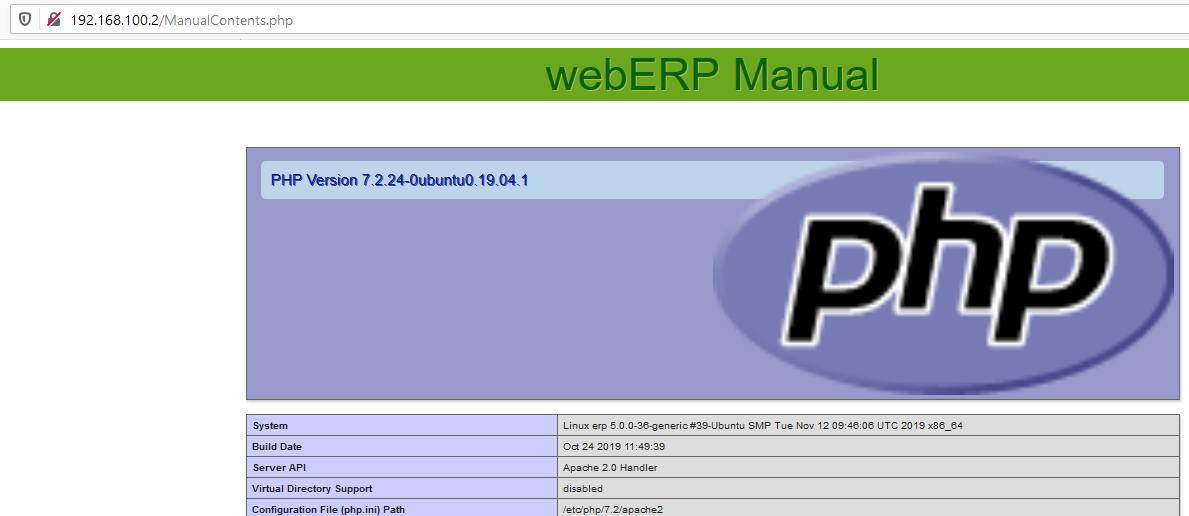
Task: Click the Build Date row label
Action: tap(277, 447)
